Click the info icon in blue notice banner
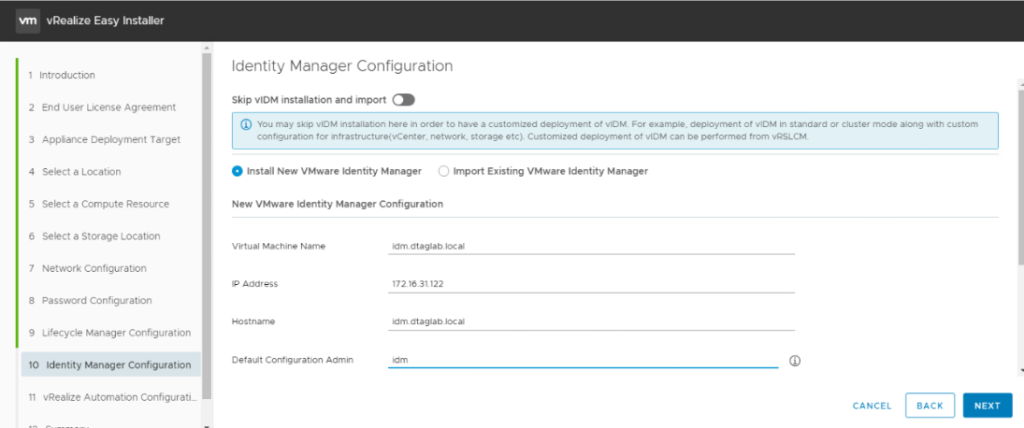The height and width of the screenshot is (428, 1024). (246, 125)
